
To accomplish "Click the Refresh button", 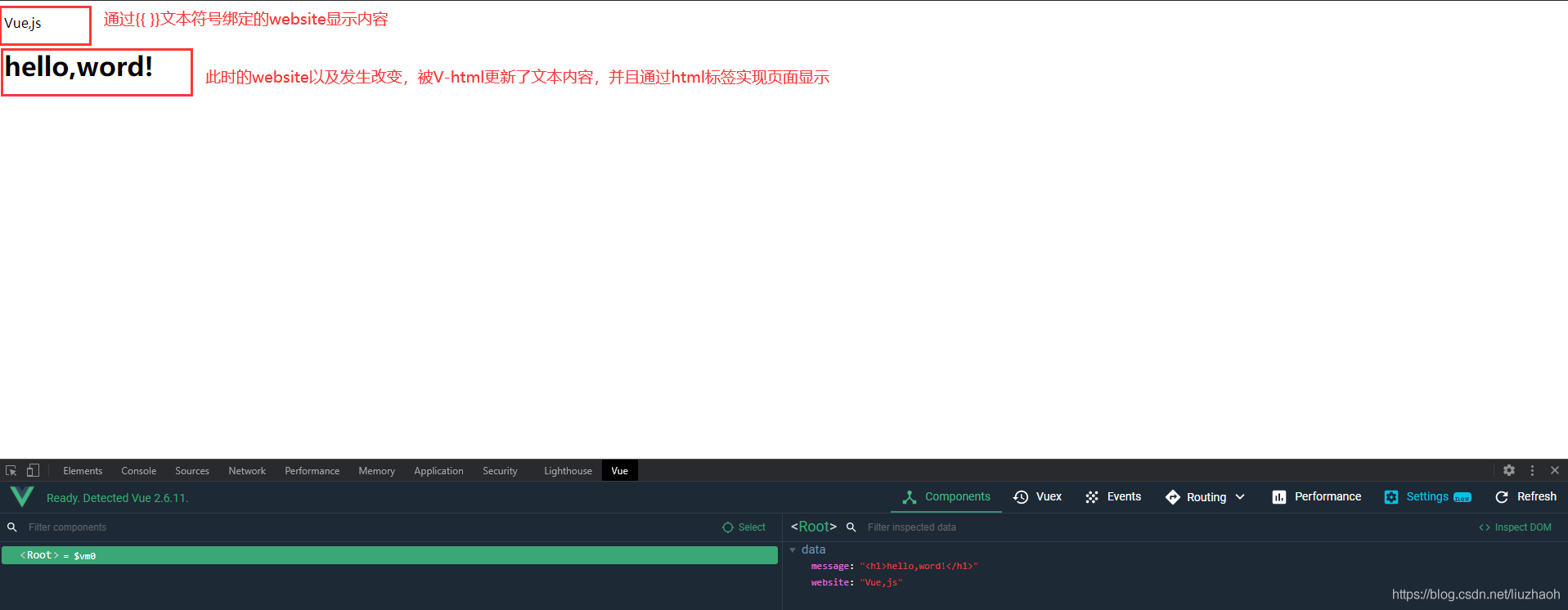I will [x=1526, y=497].
